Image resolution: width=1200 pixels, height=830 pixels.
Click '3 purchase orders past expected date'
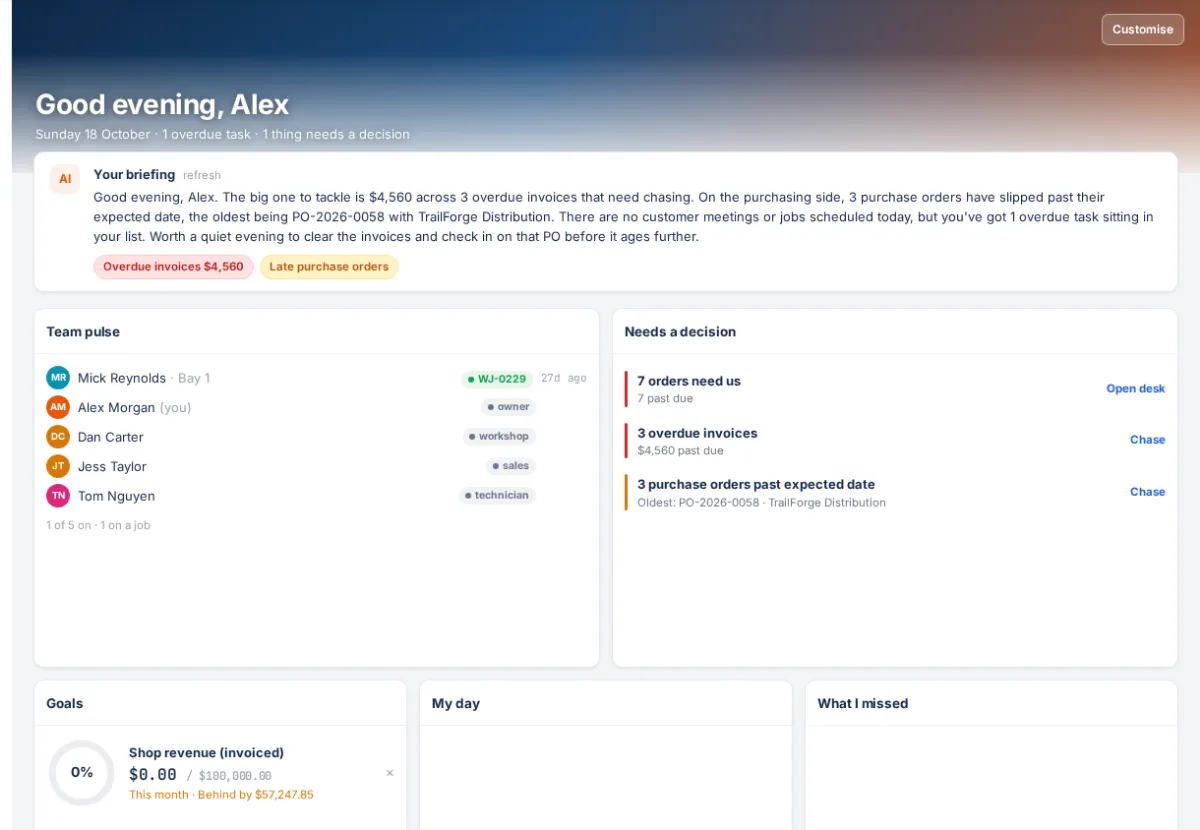(756, 484)
